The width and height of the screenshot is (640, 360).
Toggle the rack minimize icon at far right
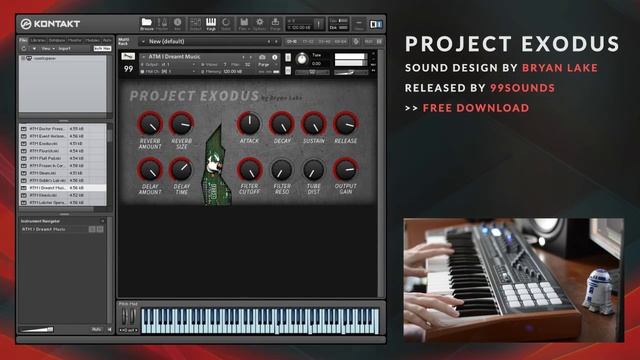pos(380,42)
